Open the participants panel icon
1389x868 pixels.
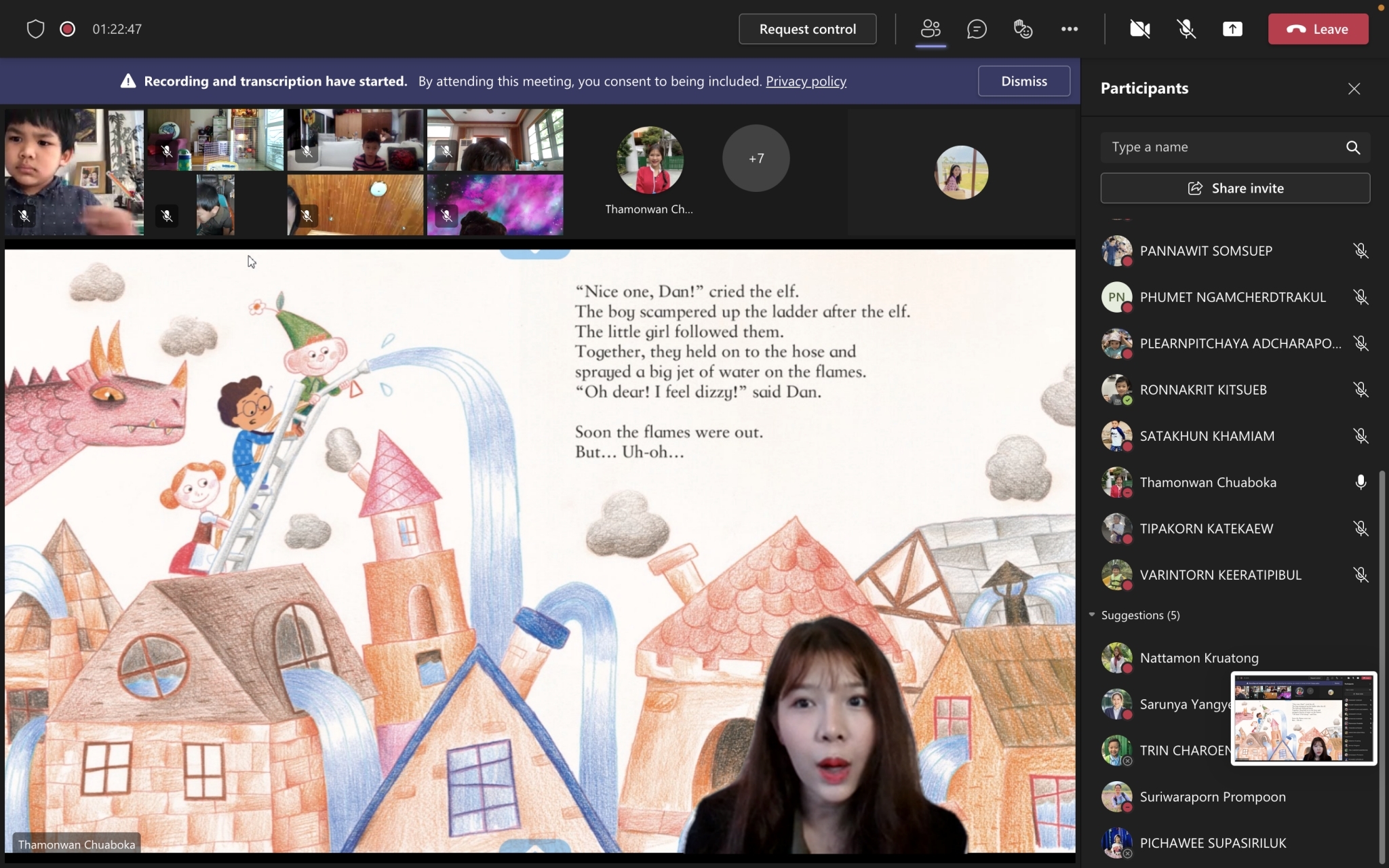(x=931, y=29)
